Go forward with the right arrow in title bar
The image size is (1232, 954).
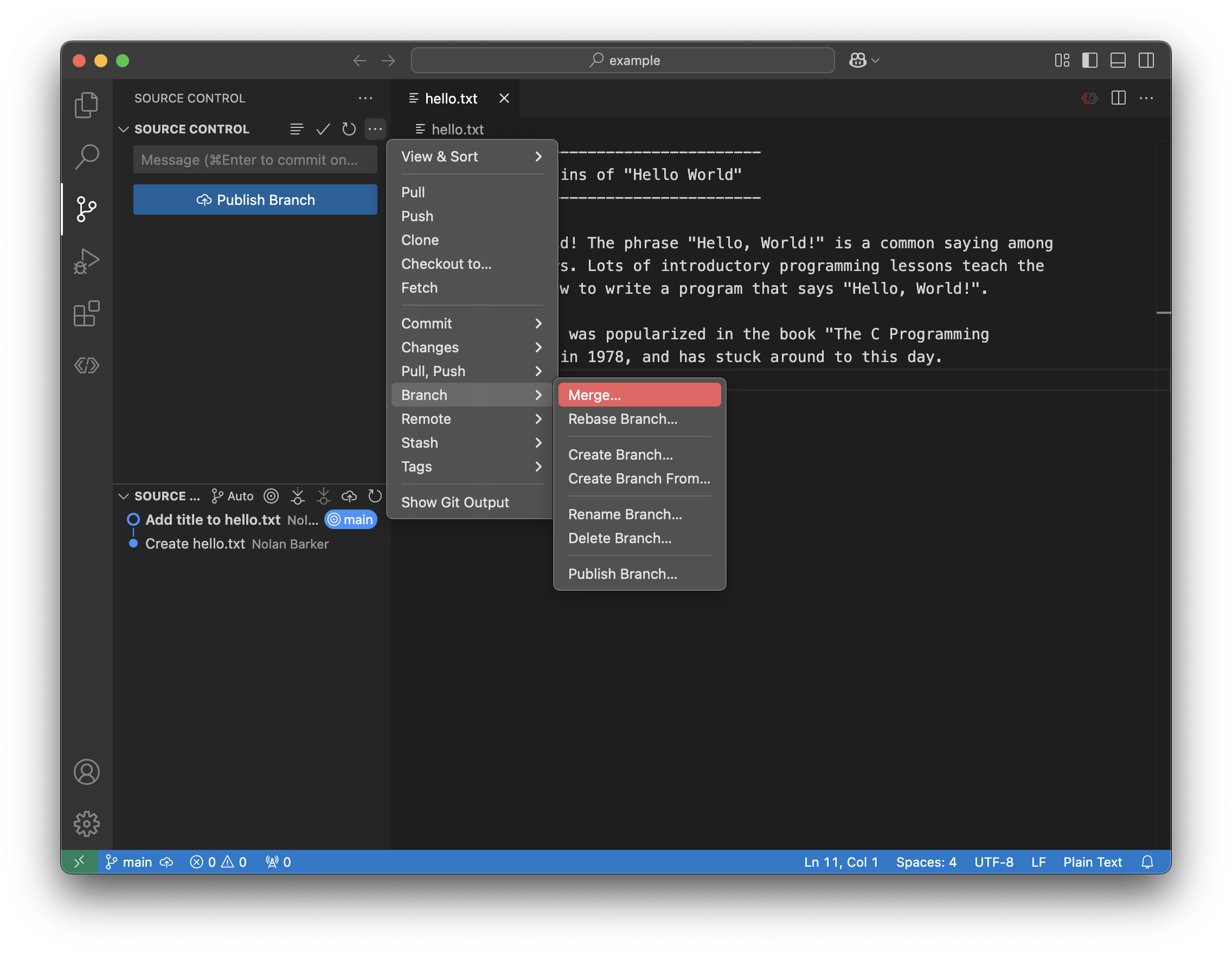388,60
